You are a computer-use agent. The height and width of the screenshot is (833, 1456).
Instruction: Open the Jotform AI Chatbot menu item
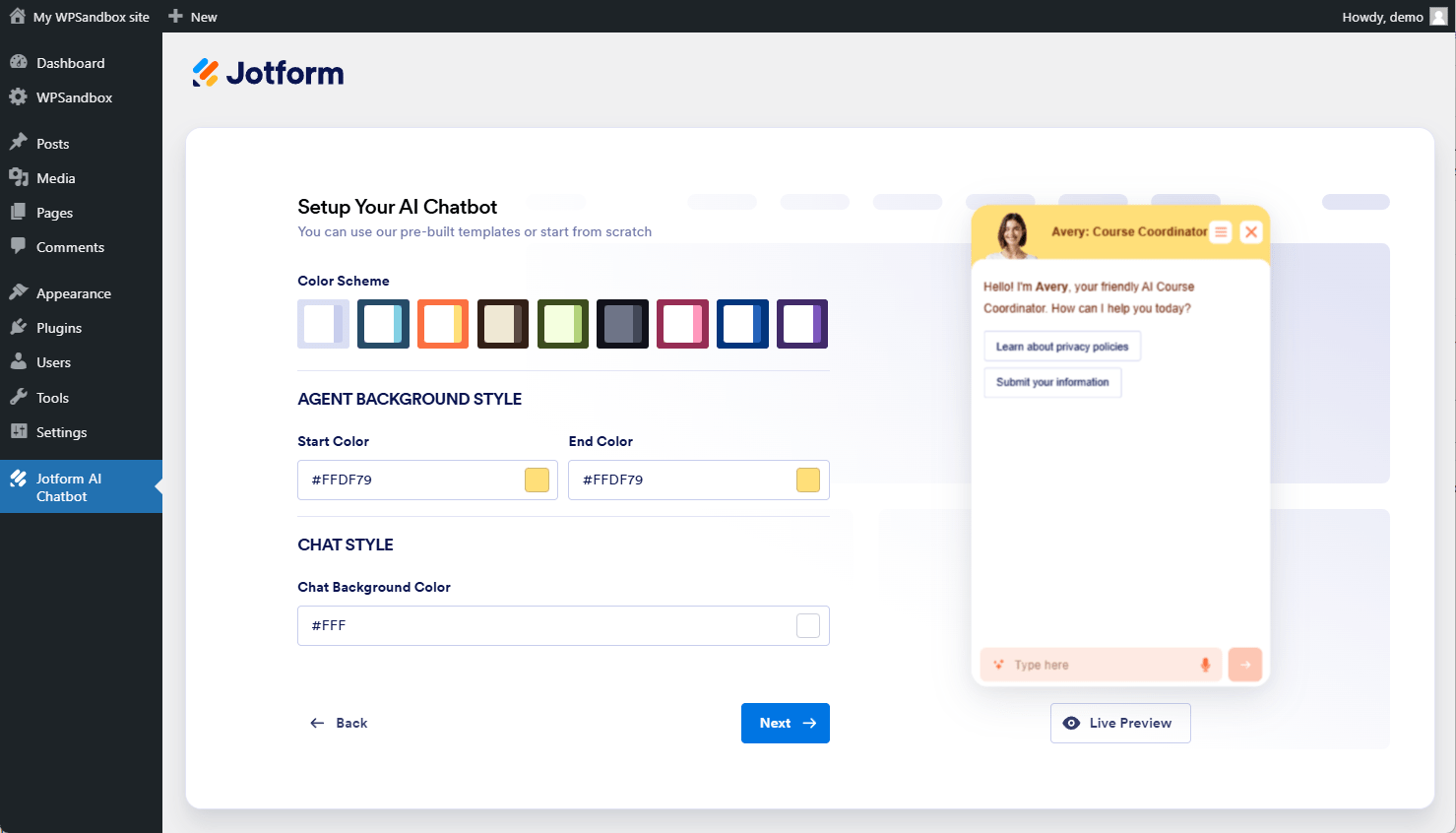point(81,486)
